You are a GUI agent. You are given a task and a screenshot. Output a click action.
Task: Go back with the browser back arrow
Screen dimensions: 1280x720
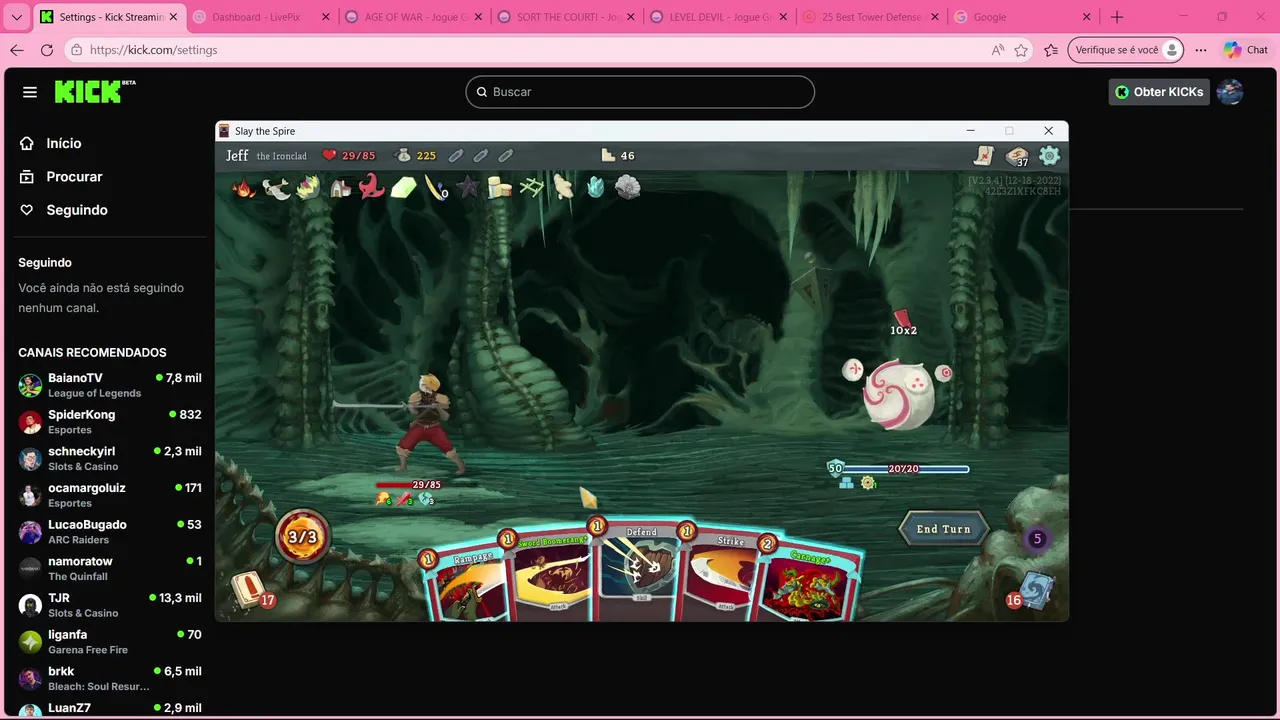(17, 50)
